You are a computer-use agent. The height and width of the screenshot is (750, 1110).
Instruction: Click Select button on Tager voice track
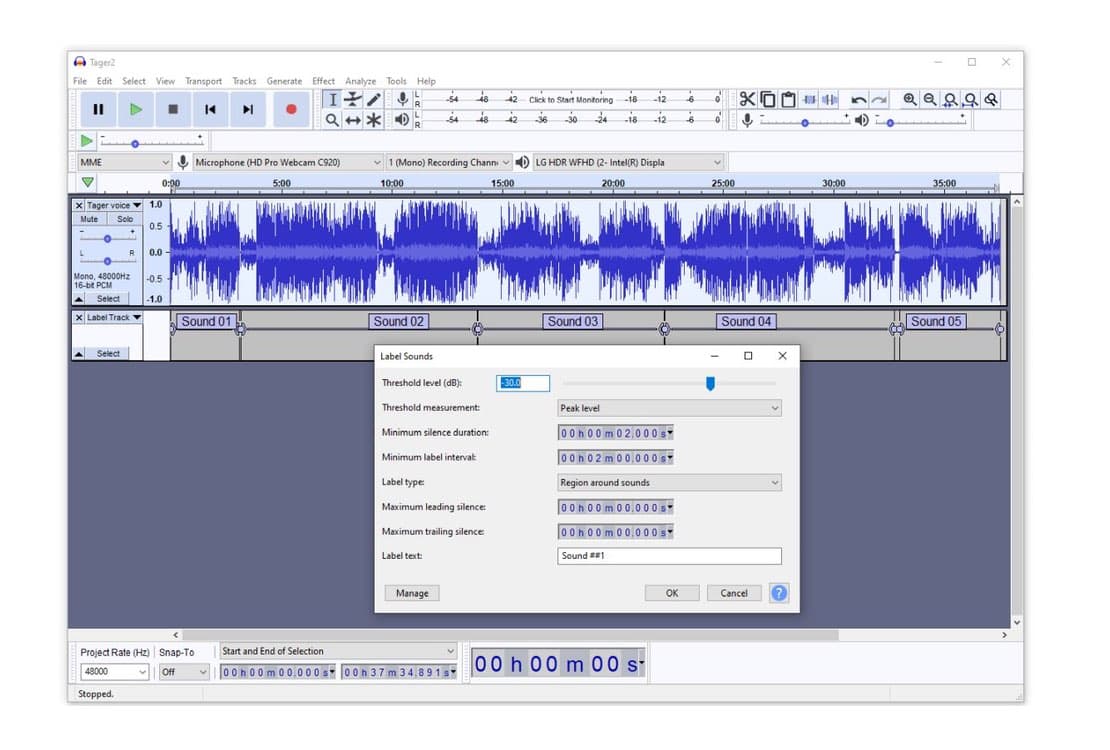click(108, 299)
